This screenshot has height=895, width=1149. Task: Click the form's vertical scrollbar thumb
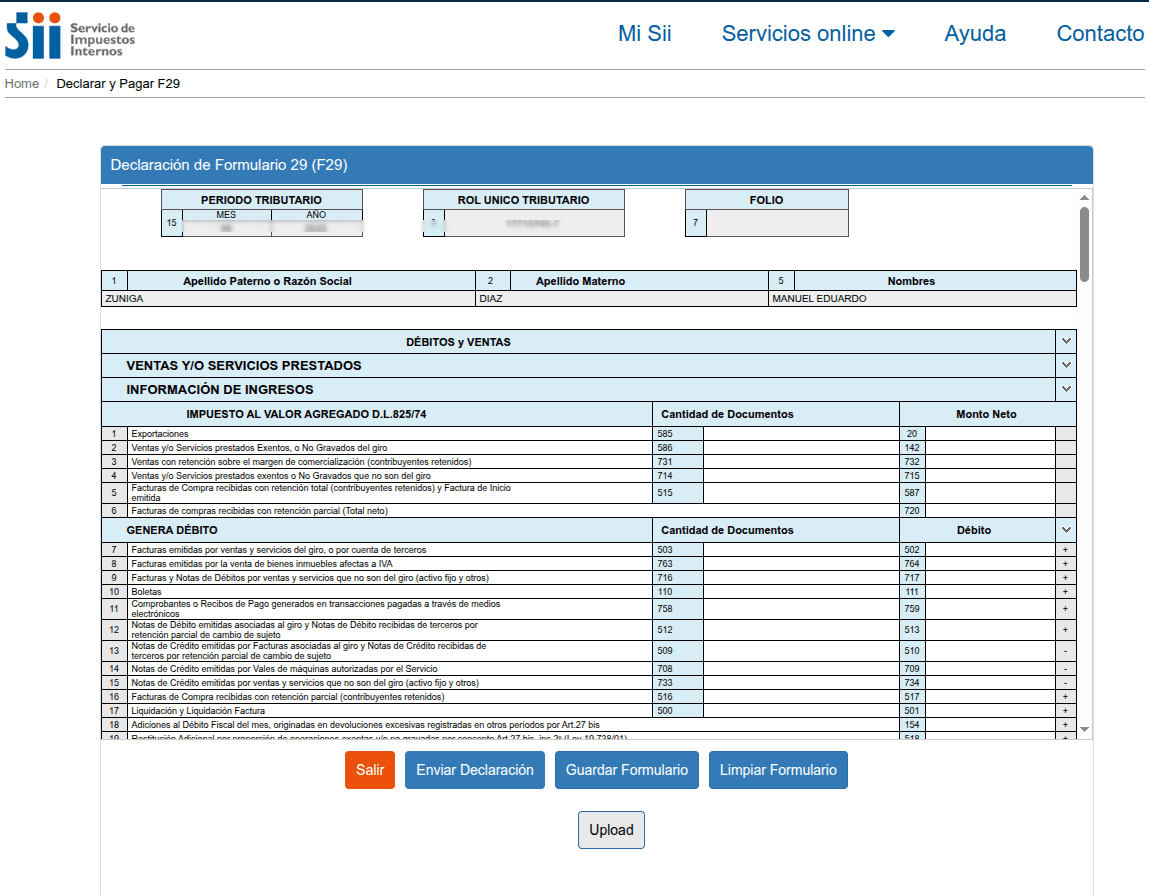click(x=1084, y=243)
